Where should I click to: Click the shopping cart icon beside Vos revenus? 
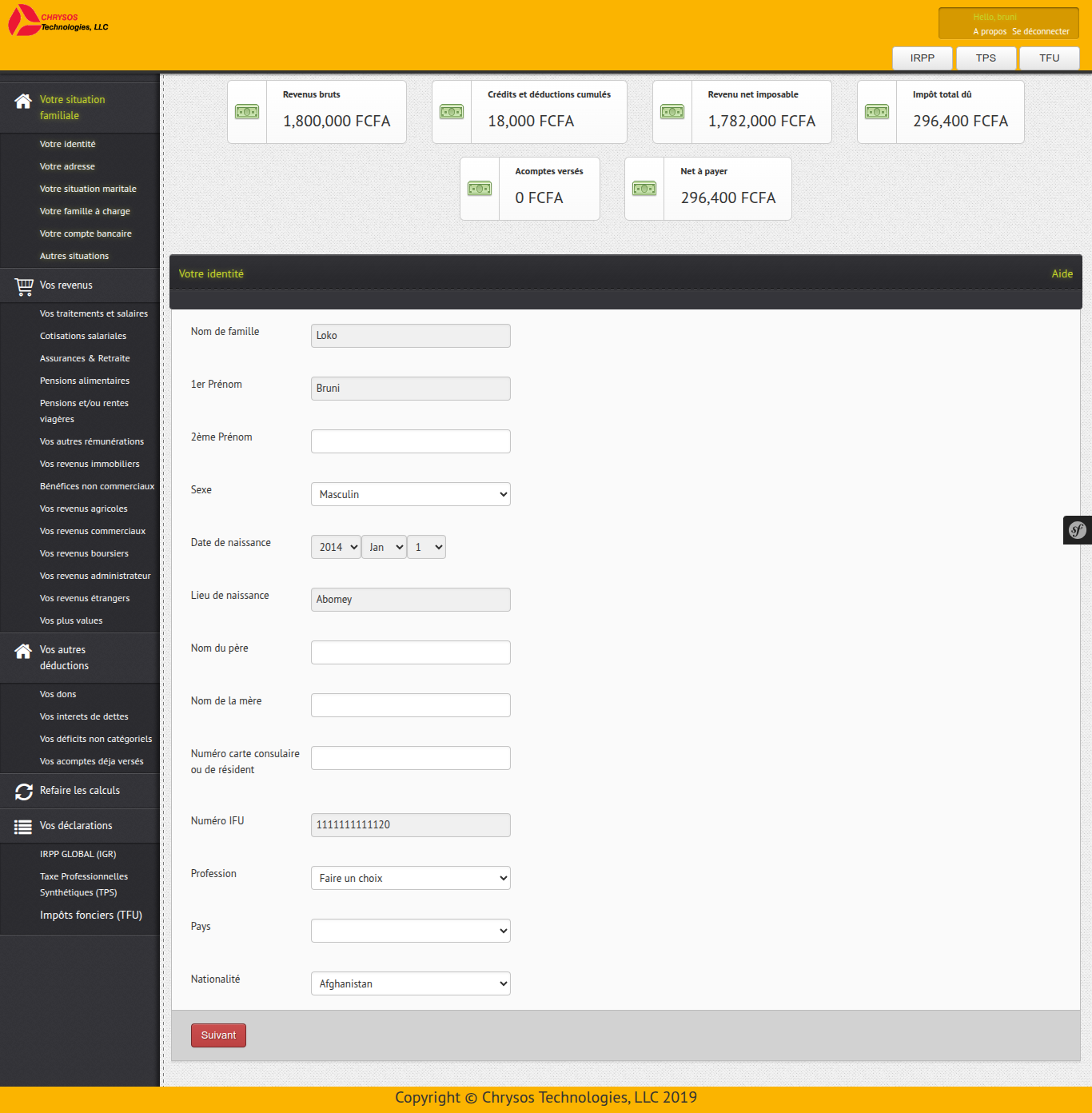point(24,286)
